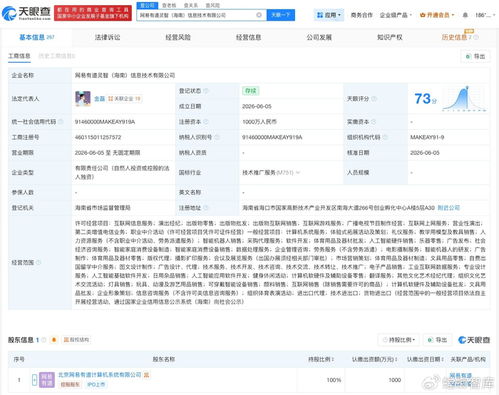Select the 查公司 search tab

tap(147, 5)
